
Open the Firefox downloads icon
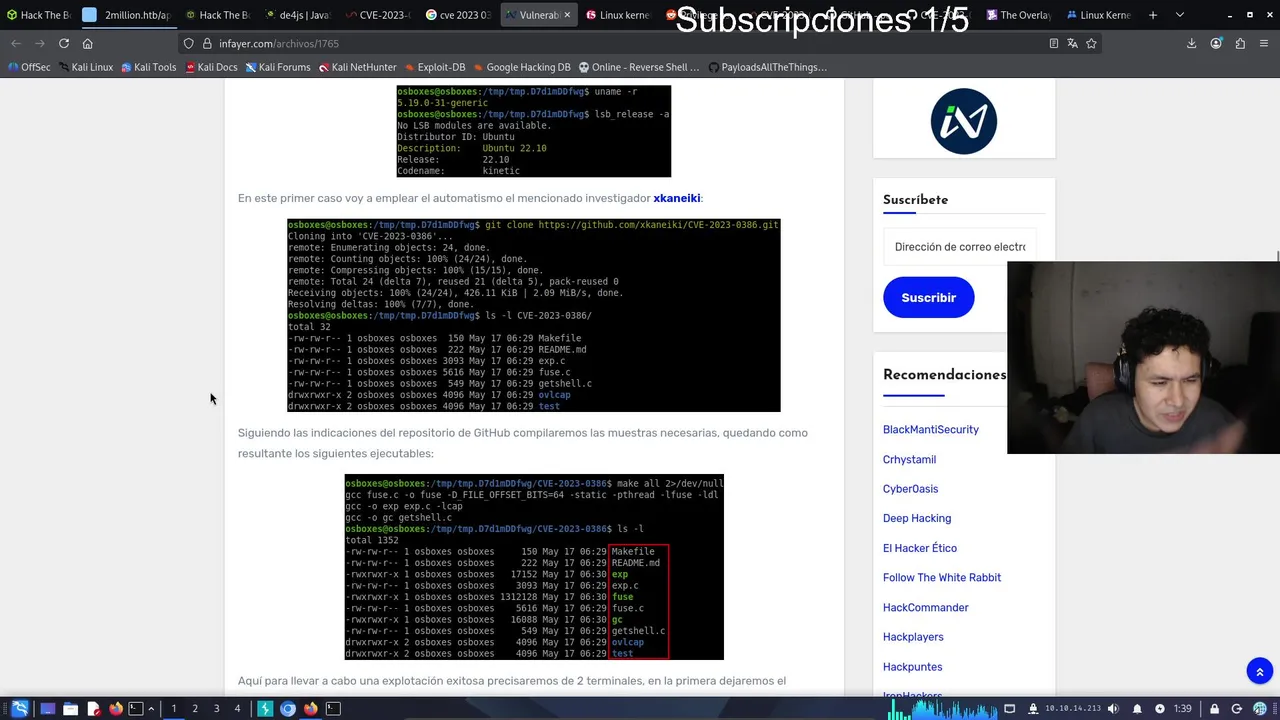1191,44
